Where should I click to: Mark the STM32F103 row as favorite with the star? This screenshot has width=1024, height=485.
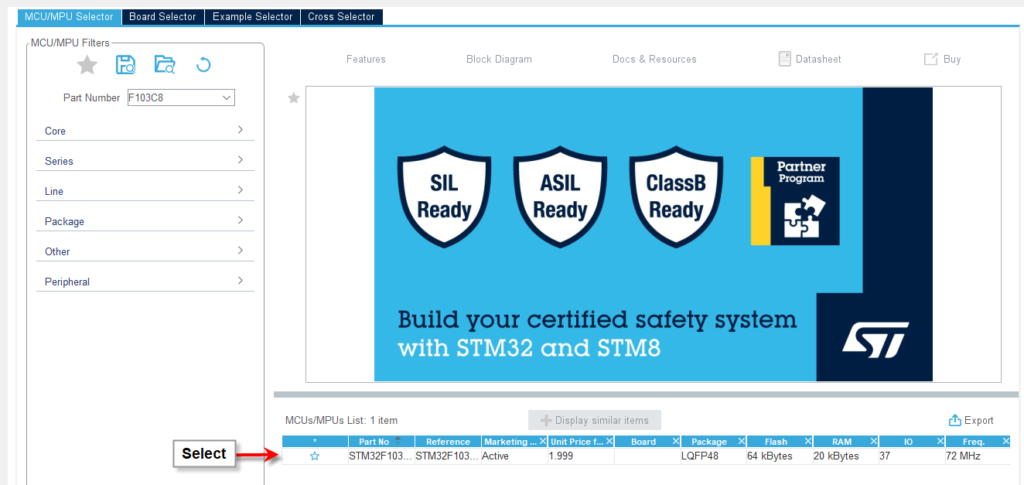click(315, 456)
